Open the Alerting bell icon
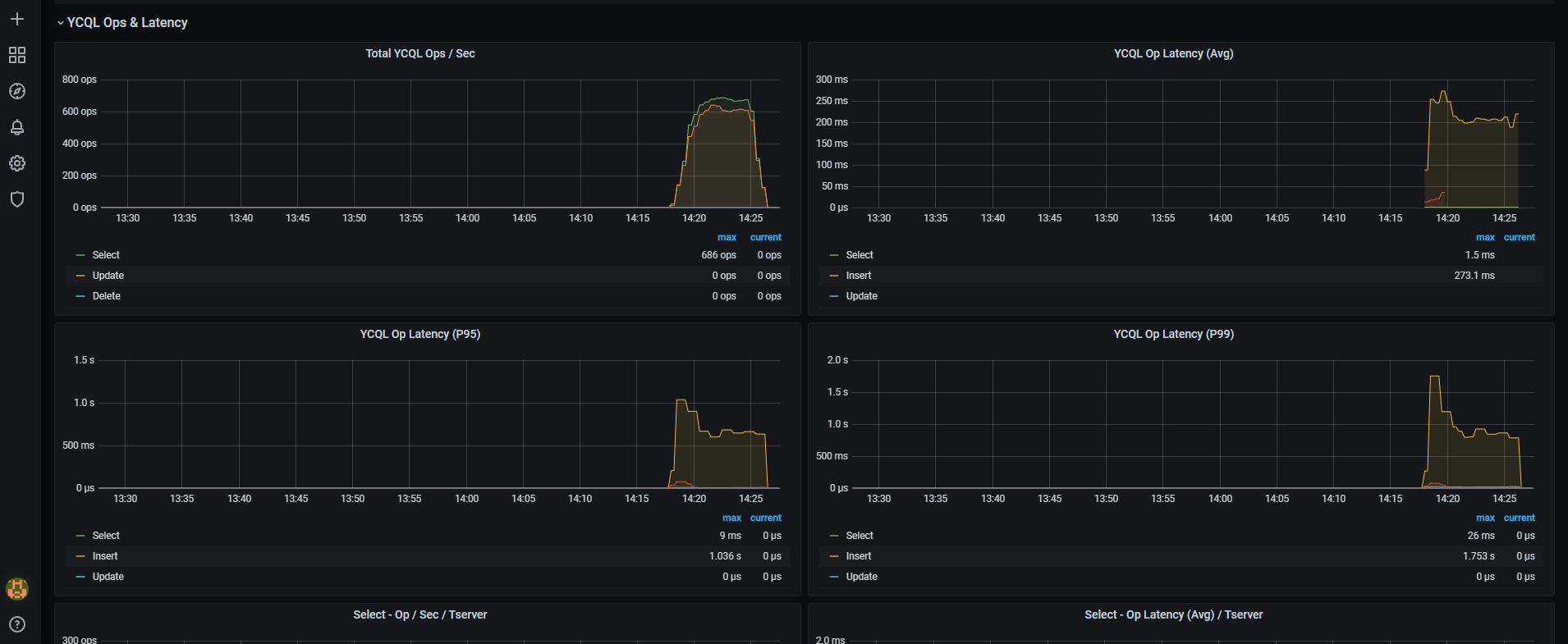This screenshot has height=644, width=1568. click(x=17, y=127)
